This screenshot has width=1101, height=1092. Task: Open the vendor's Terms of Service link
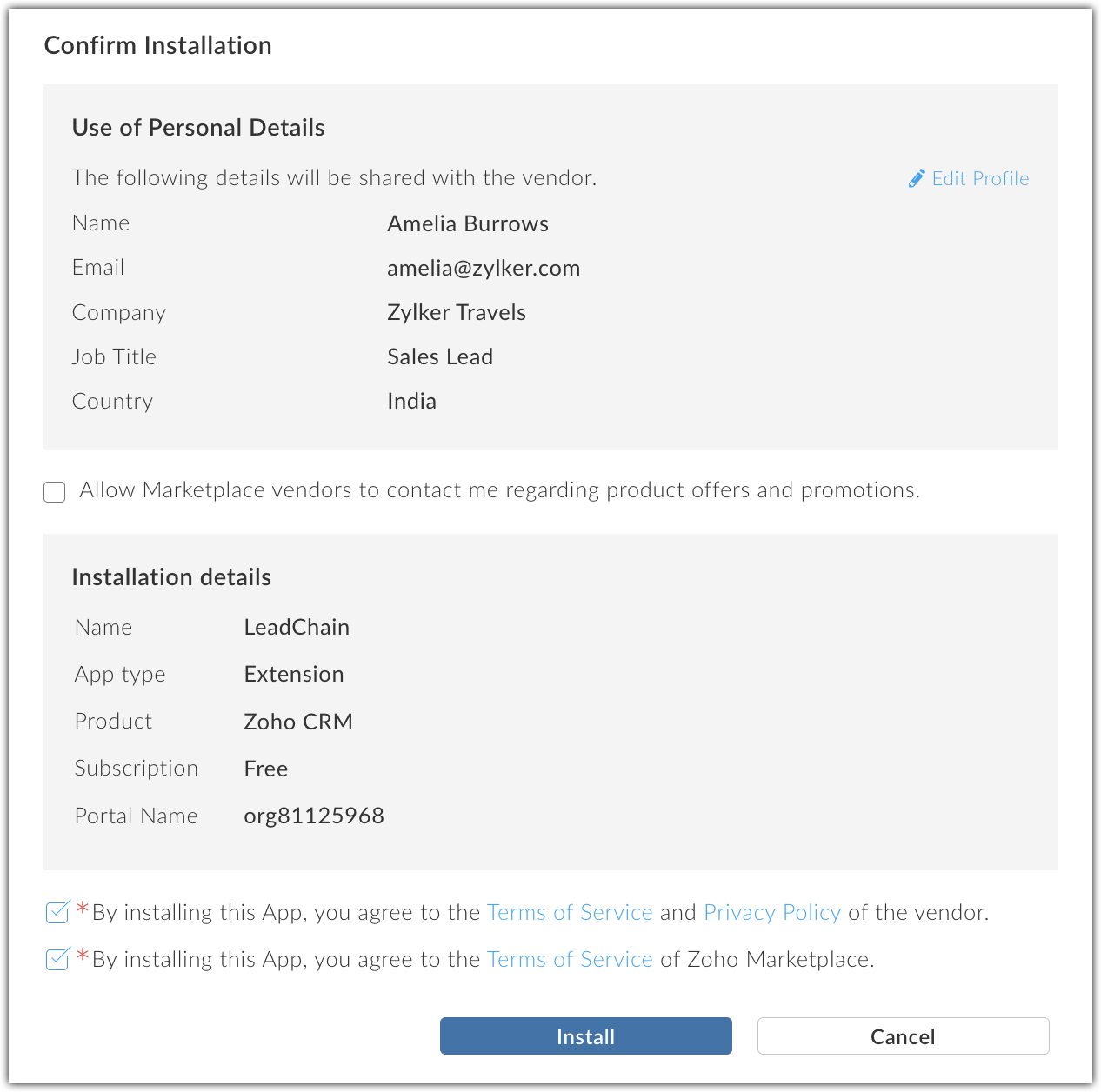[570, 912]
